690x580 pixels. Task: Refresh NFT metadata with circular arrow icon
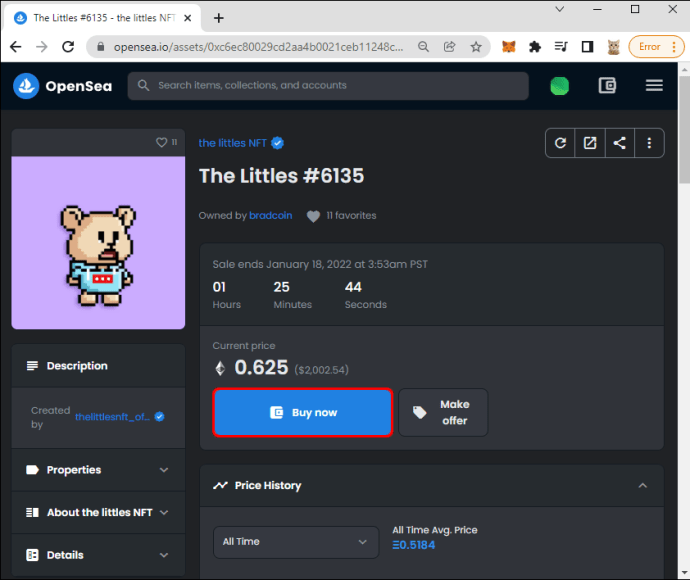tap(560, 143)
